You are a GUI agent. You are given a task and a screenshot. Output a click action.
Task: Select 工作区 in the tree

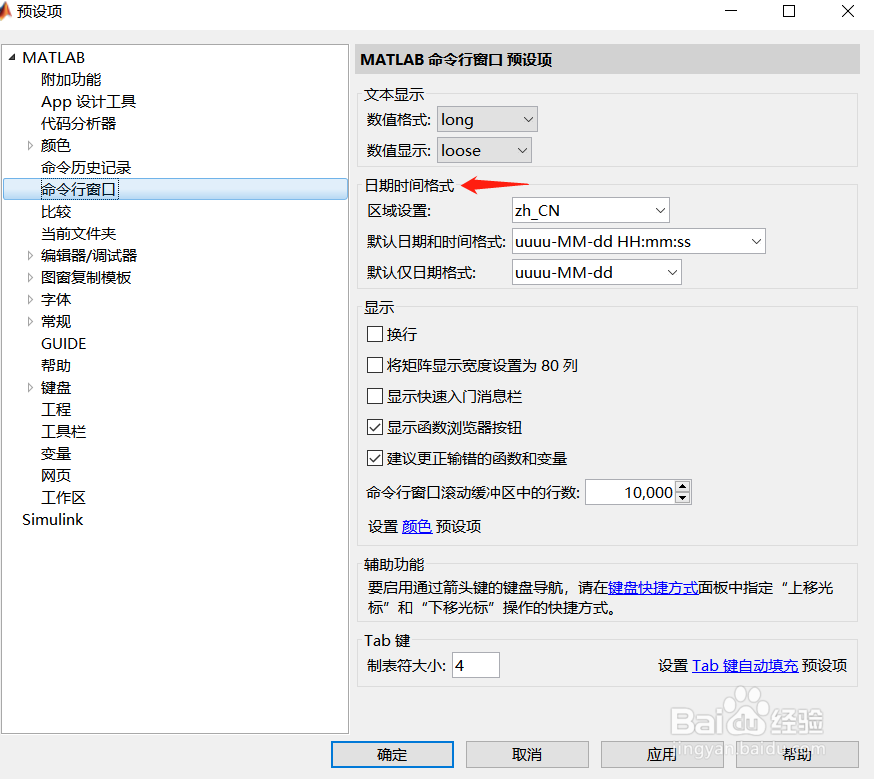click(x=64, y=498)
